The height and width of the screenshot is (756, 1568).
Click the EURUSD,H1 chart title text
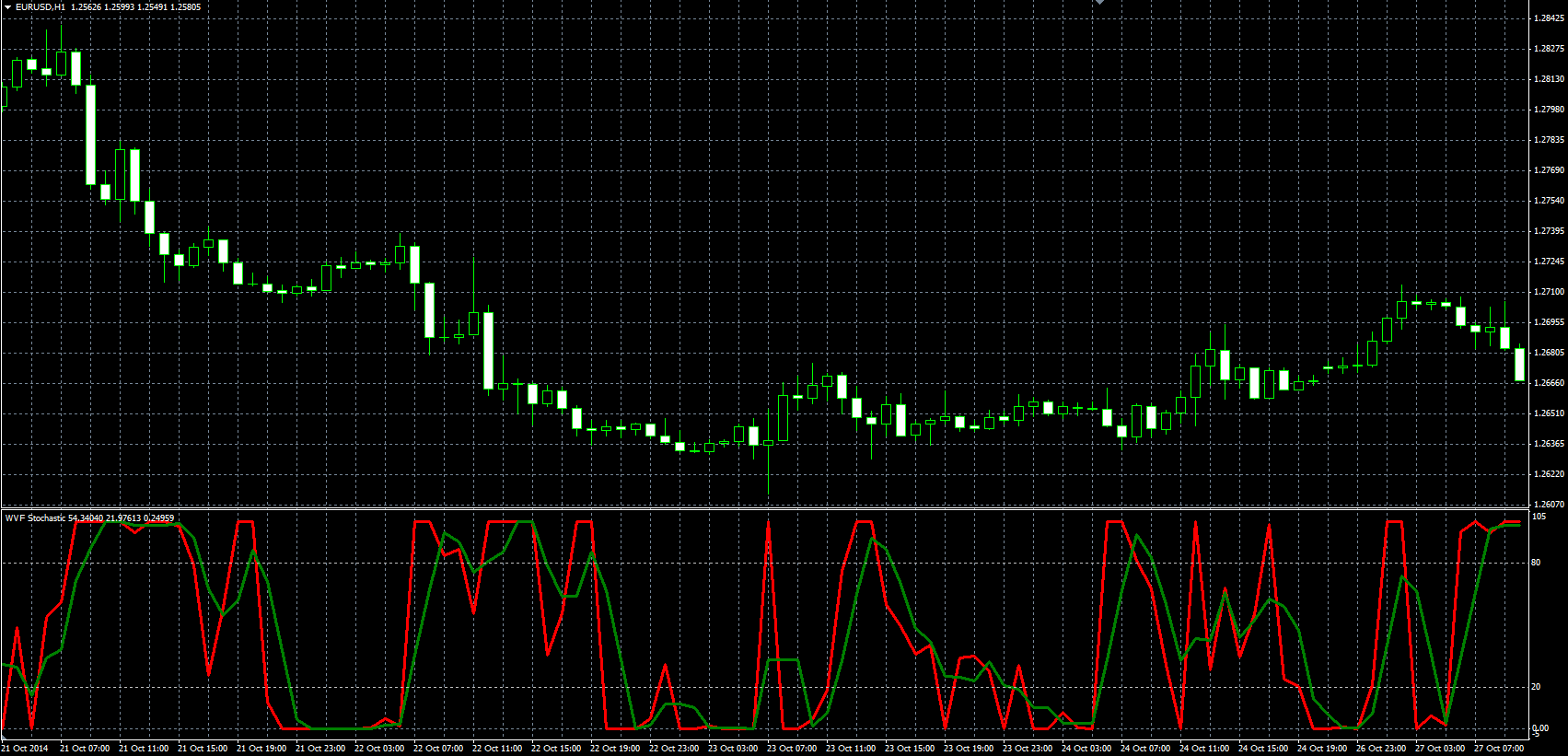click(41, 7)
